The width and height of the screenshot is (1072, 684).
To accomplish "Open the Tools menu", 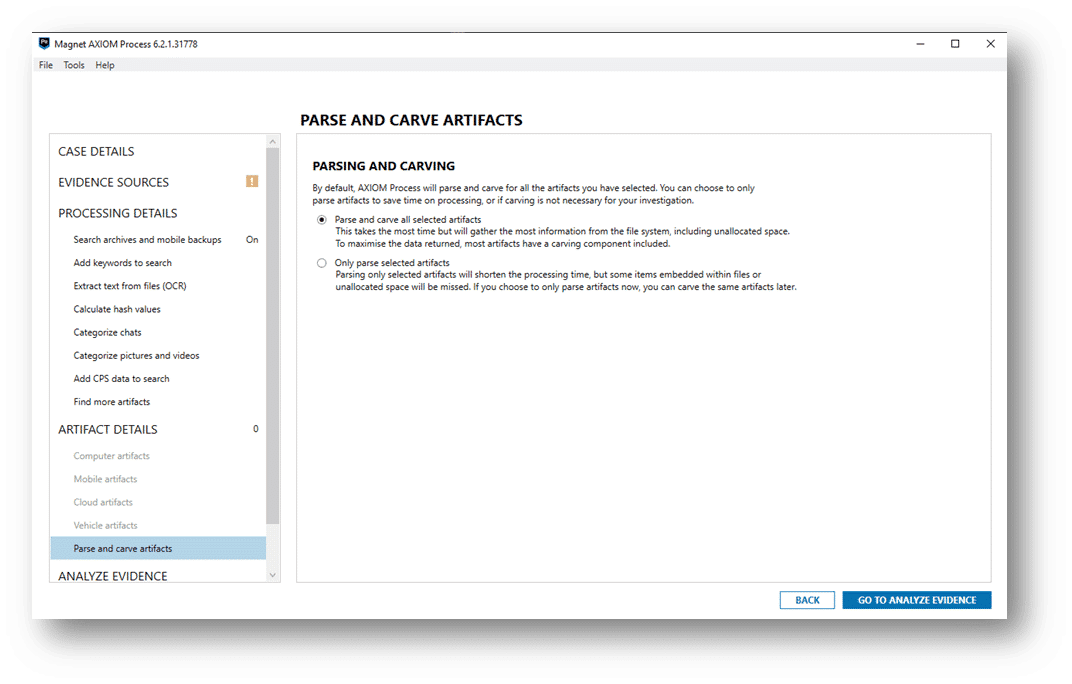I will [74, 65].
